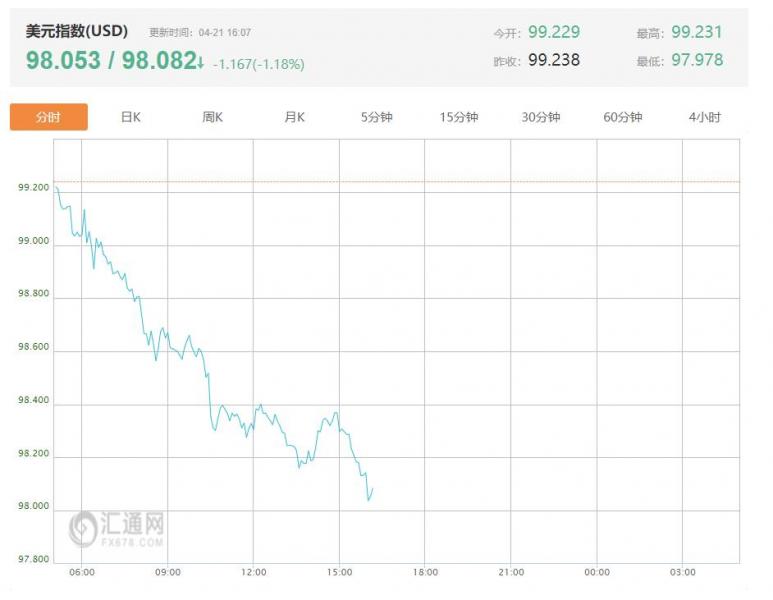Viewport: 773px width, 600px height.
Task: Switch to 月K chart view
Action: [294, 117]
